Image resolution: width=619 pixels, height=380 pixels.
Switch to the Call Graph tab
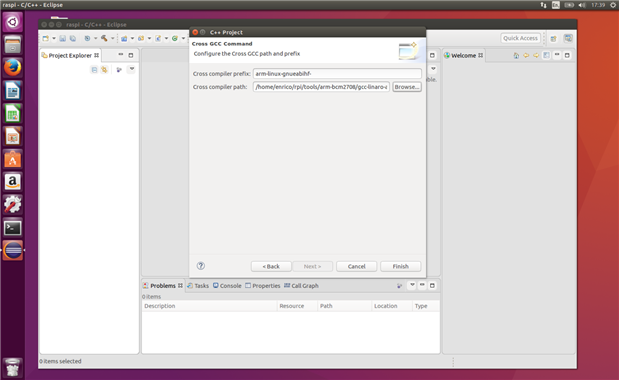pyautogui.click(x=301, y=286)
